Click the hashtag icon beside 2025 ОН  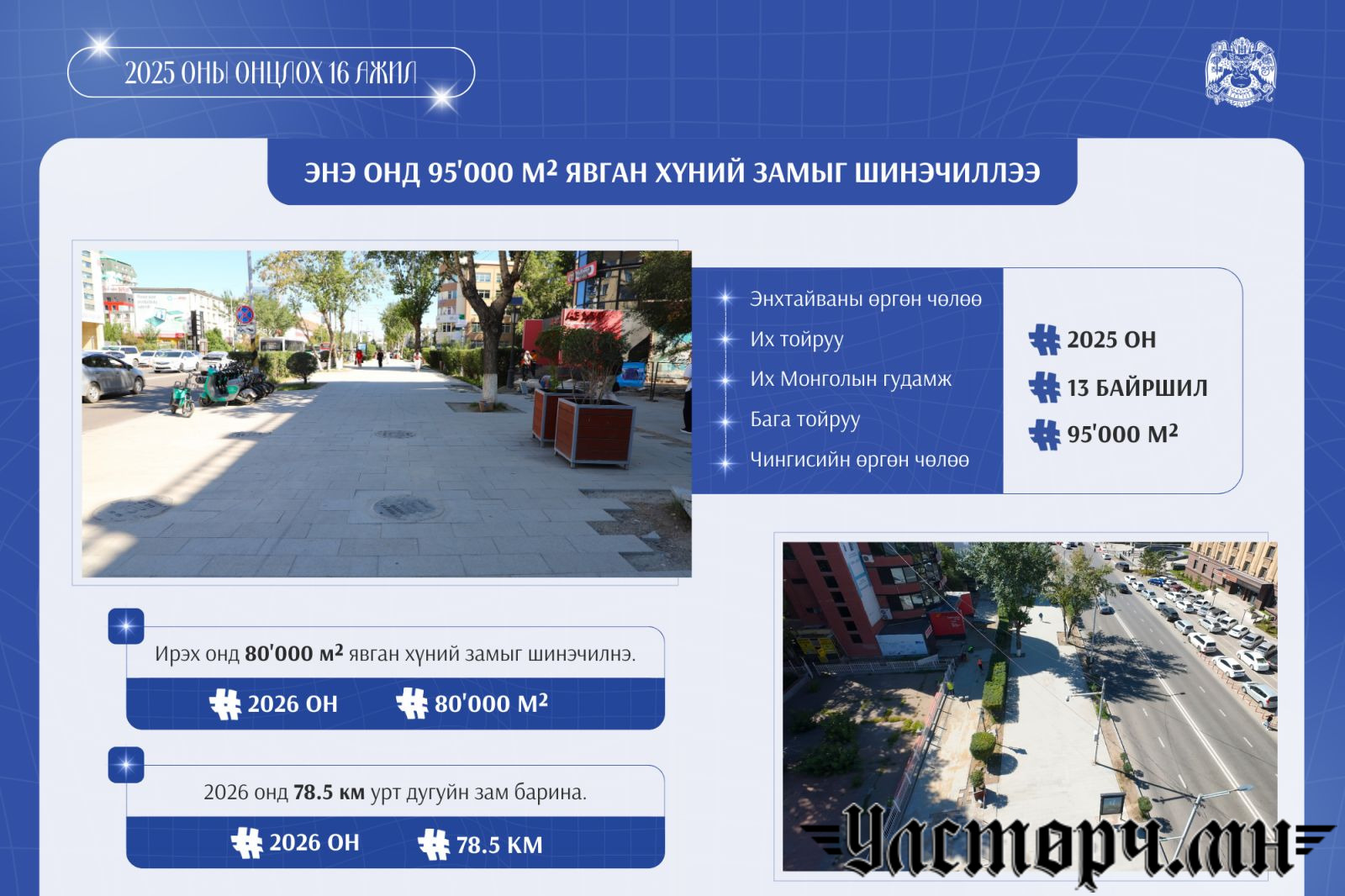pyautogui.click(x=1044, y=340)
